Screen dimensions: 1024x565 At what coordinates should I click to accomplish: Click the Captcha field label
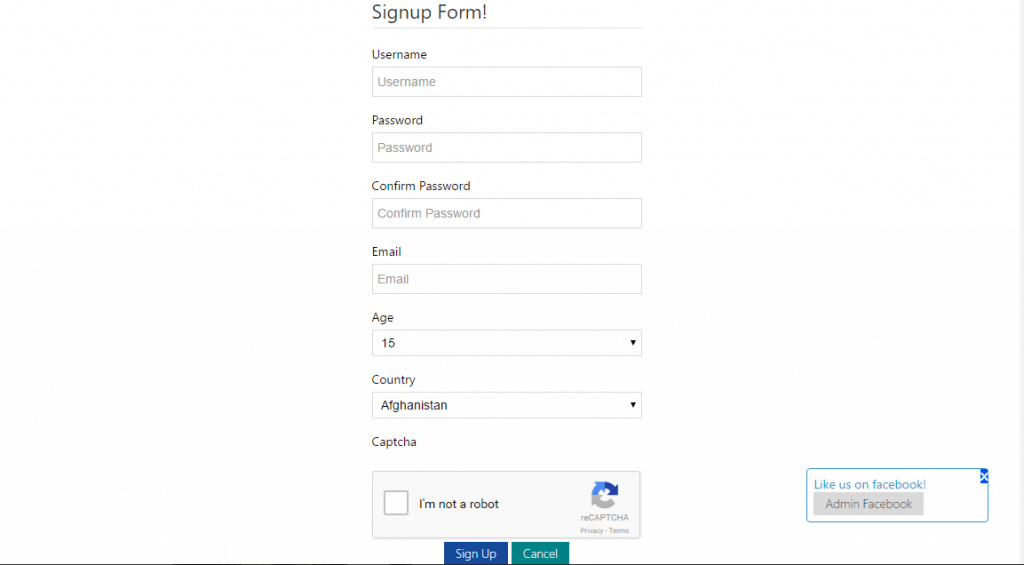pyautogui.click(x=394, y=442)
